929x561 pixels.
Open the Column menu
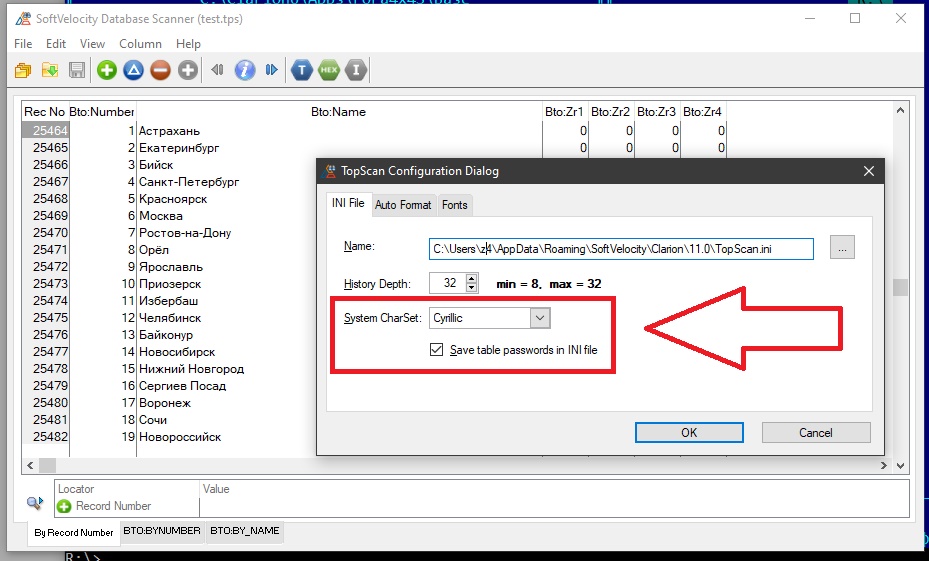[x=140, y=44]
